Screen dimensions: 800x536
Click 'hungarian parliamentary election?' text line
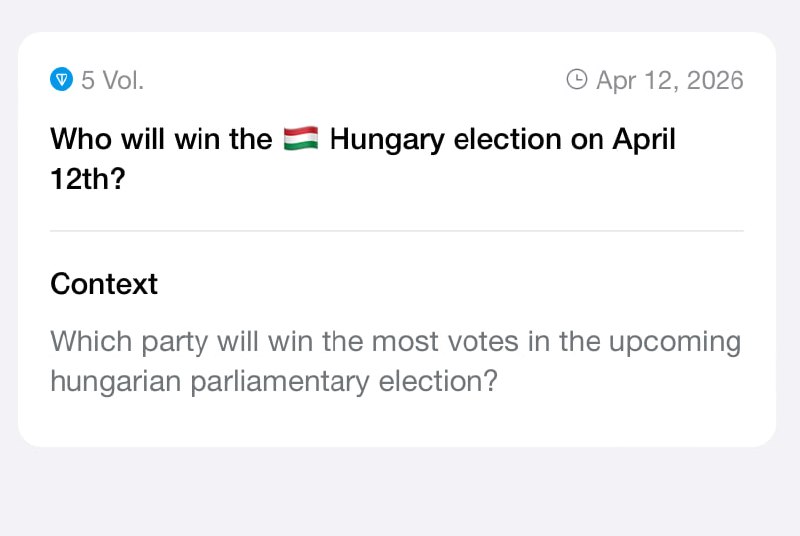[x=274, y=381]
